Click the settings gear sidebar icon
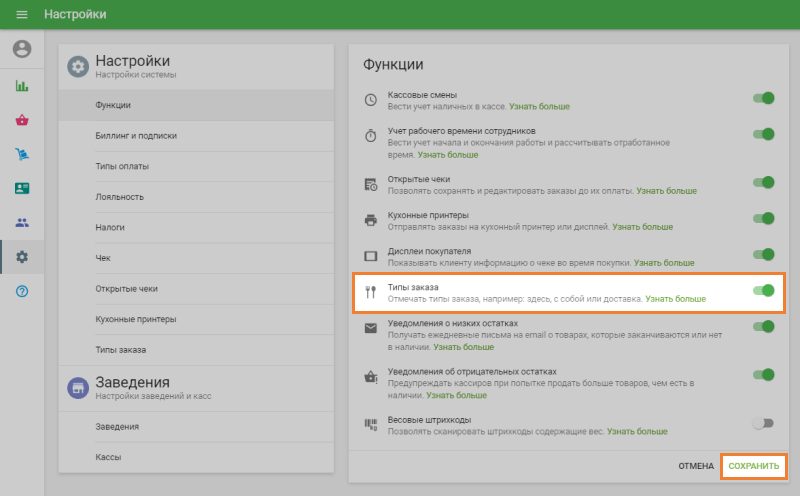This screenshot has height=496, width=800. [22, 257]
